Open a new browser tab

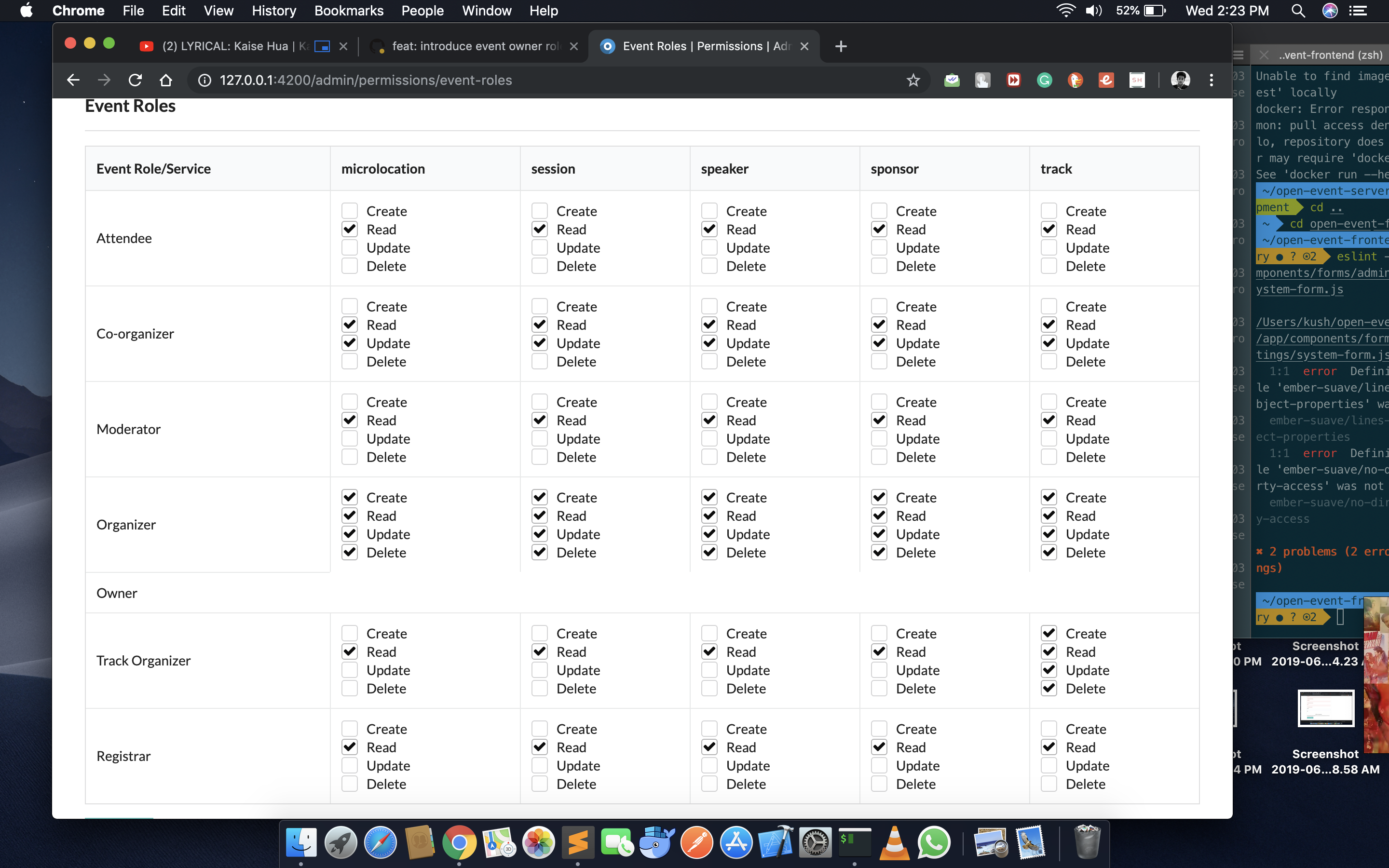(841, 46)
